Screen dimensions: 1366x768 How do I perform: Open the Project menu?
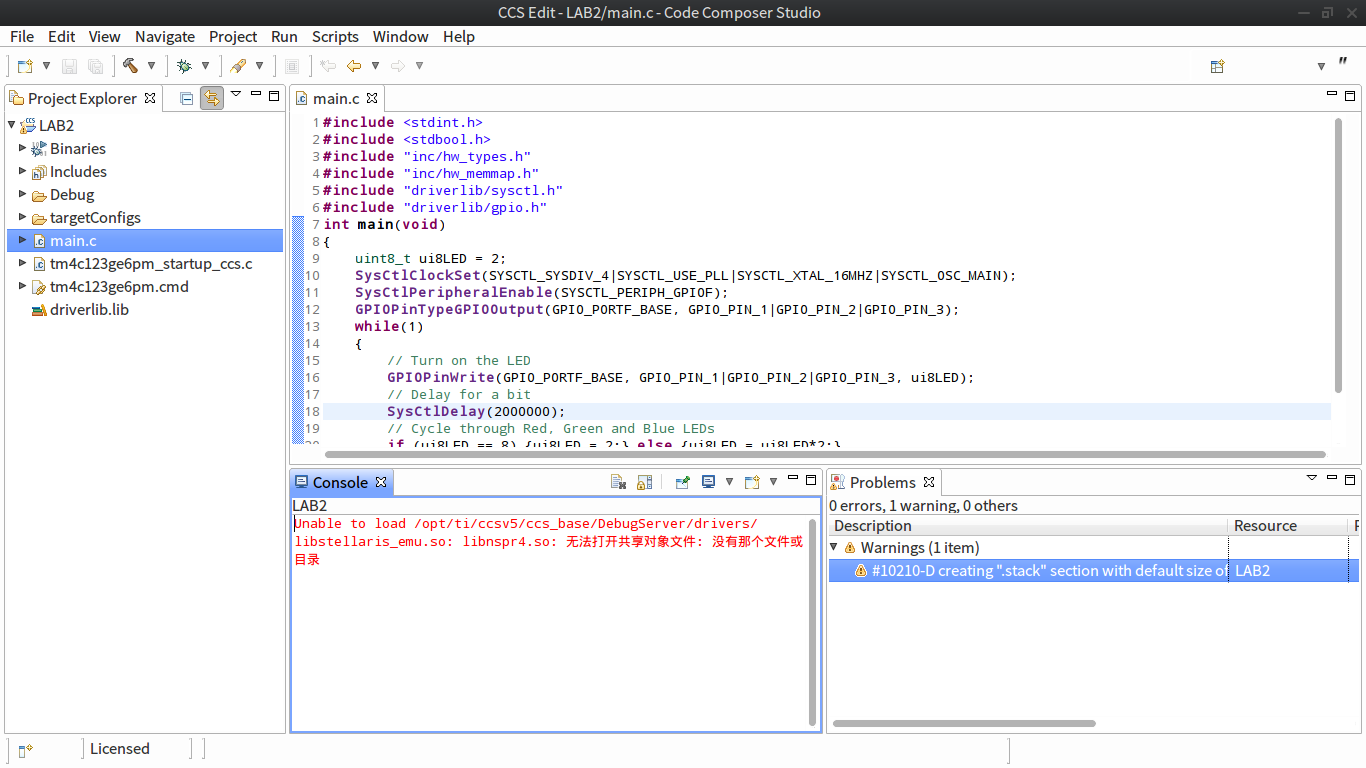click(x=233, y=36)
